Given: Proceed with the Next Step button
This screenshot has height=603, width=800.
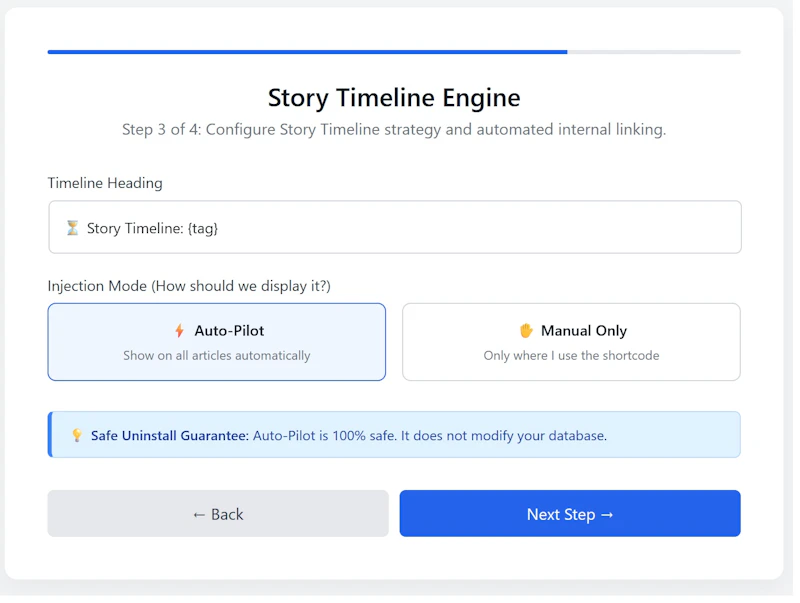Looking at the screenshot, I should (x=570, y=513).
